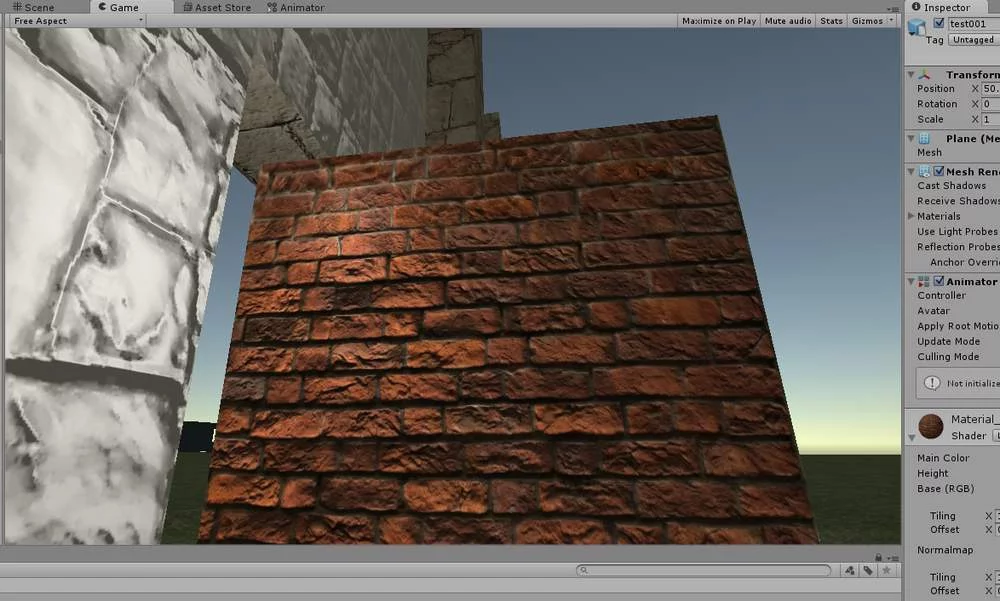Image resolution: width=1000 pixels, height=601 pixels.
Task: Uncheck the Animator component enable checkbox
Action: point(939,282)
